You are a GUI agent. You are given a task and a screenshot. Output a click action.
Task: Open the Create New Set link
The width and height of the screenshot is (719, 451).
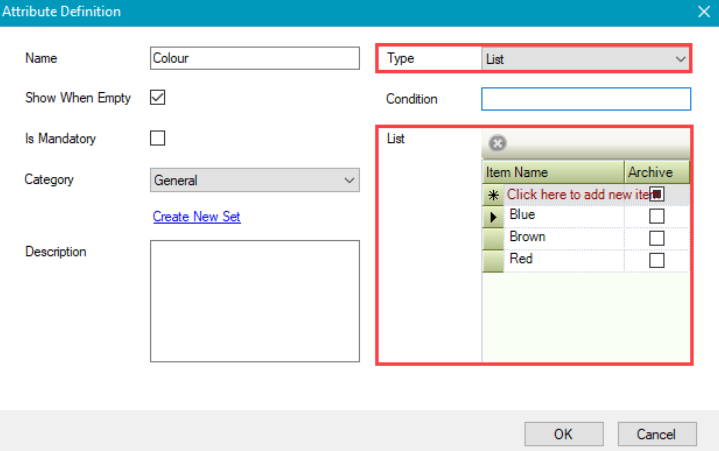pyautogui.click(x=196, y=216)
